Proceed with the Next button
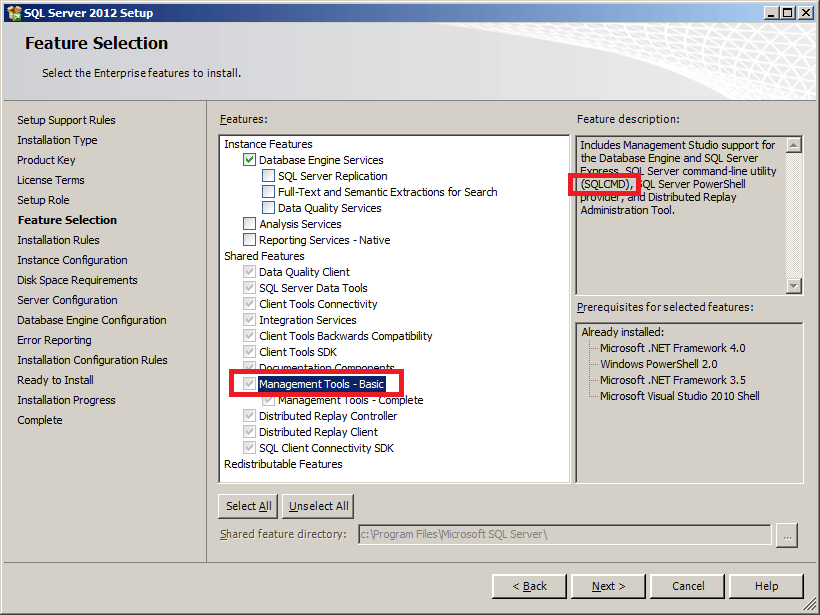 [x=608, y=586]
